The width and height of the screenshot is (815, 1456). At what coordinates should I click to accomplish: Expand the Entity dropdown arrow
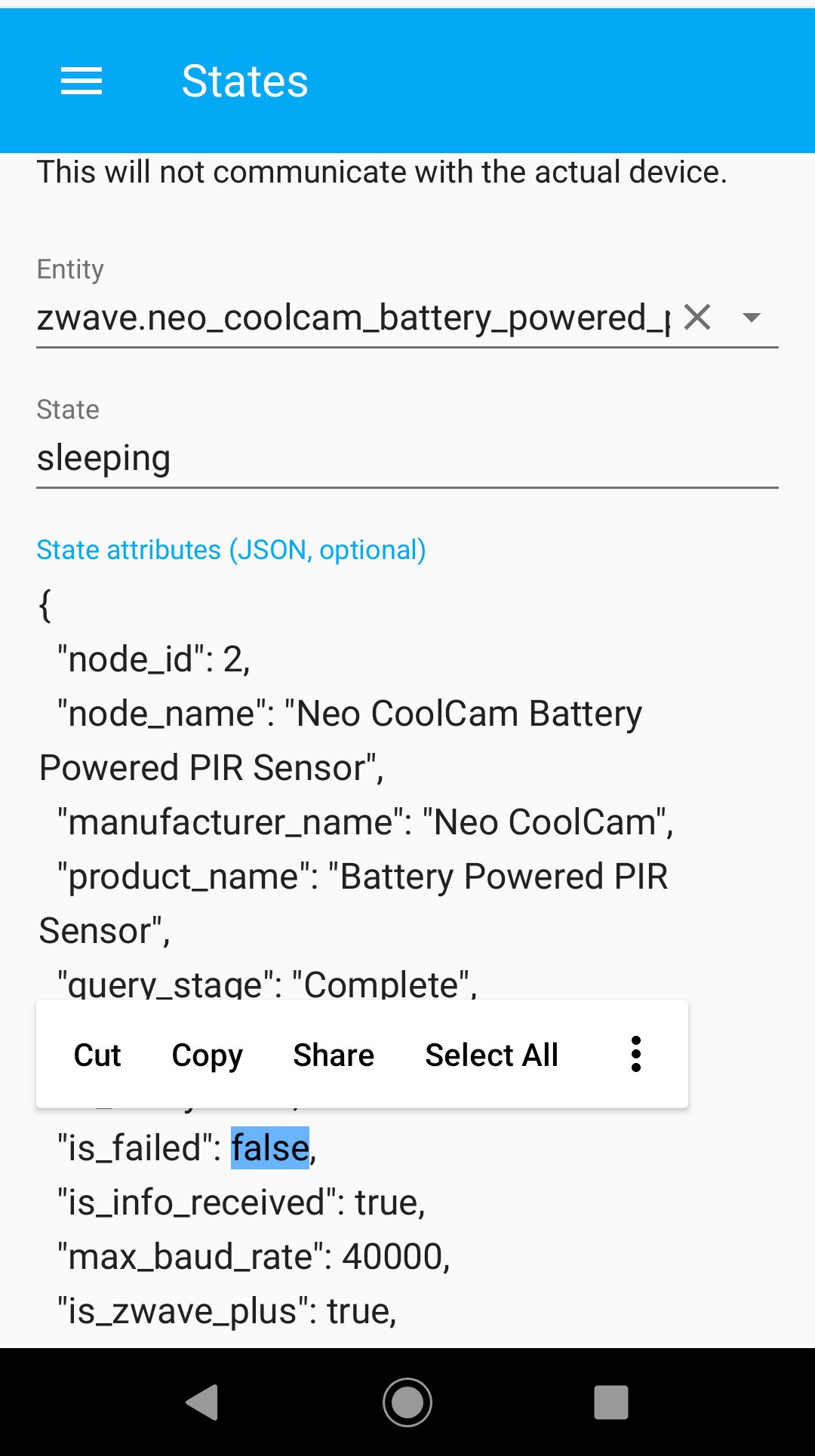752,318
